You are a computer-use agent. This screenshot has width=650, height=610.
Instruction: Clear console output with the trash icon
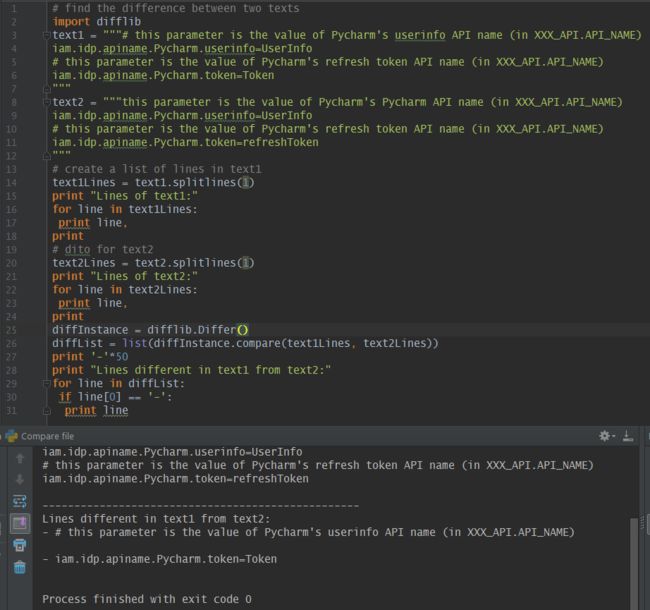click(19, 567)
